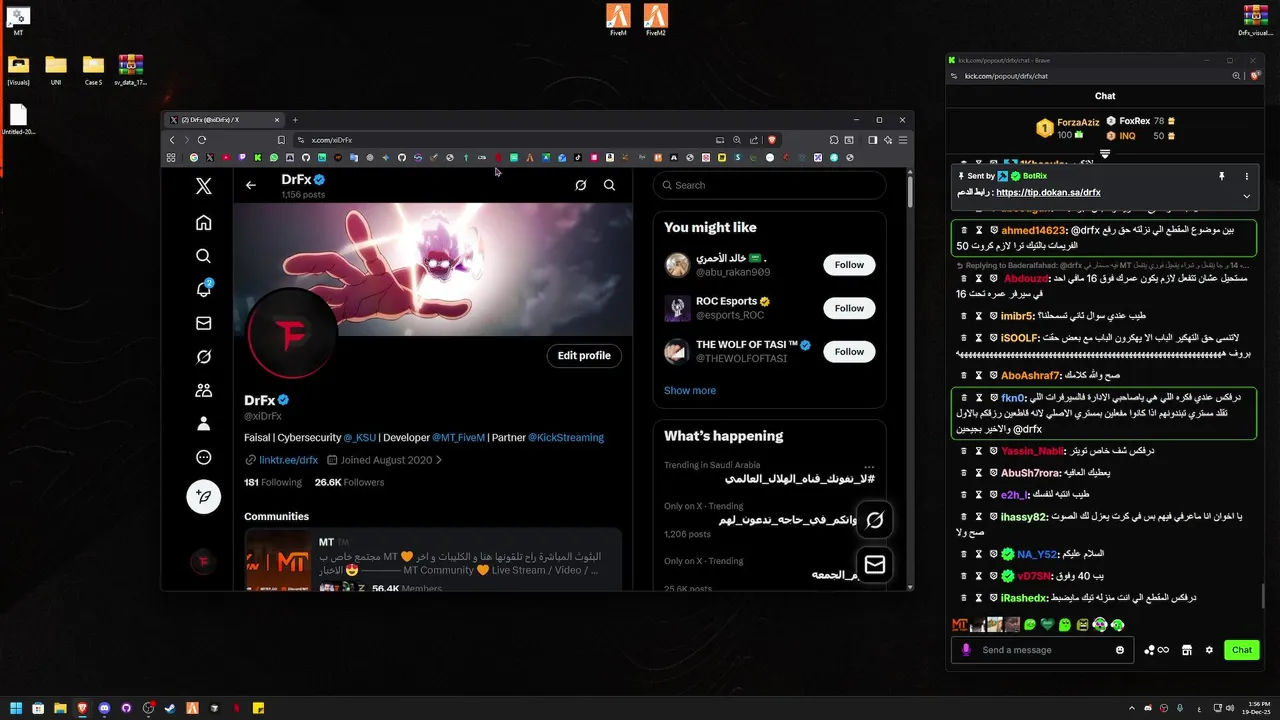Open Kick shop storefront icon
Viewport: 1280px width, 720px height.
coord(1187,650)
